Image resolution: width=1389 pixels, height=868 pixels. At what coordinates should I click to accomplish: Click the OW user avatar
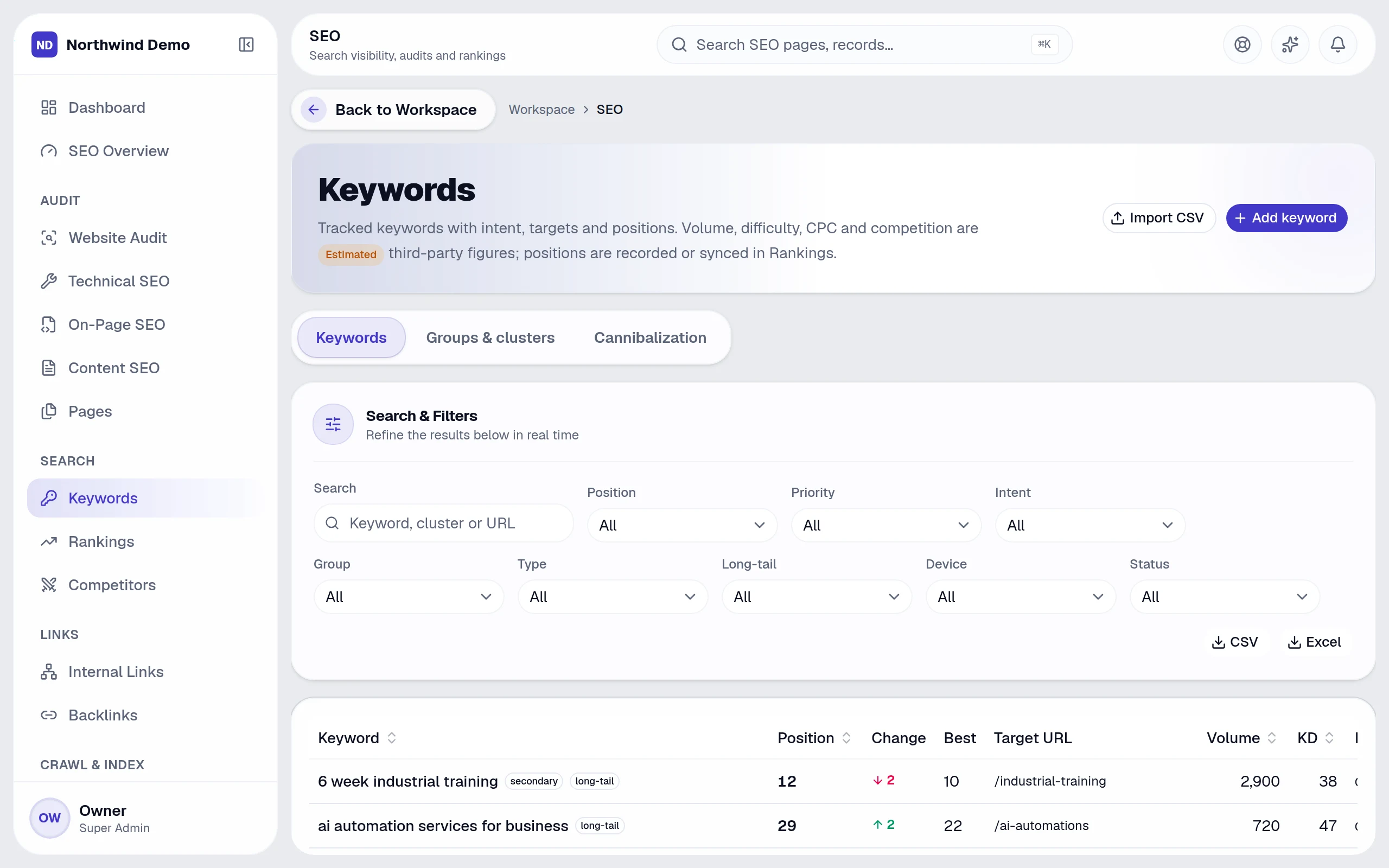point(49,818)
